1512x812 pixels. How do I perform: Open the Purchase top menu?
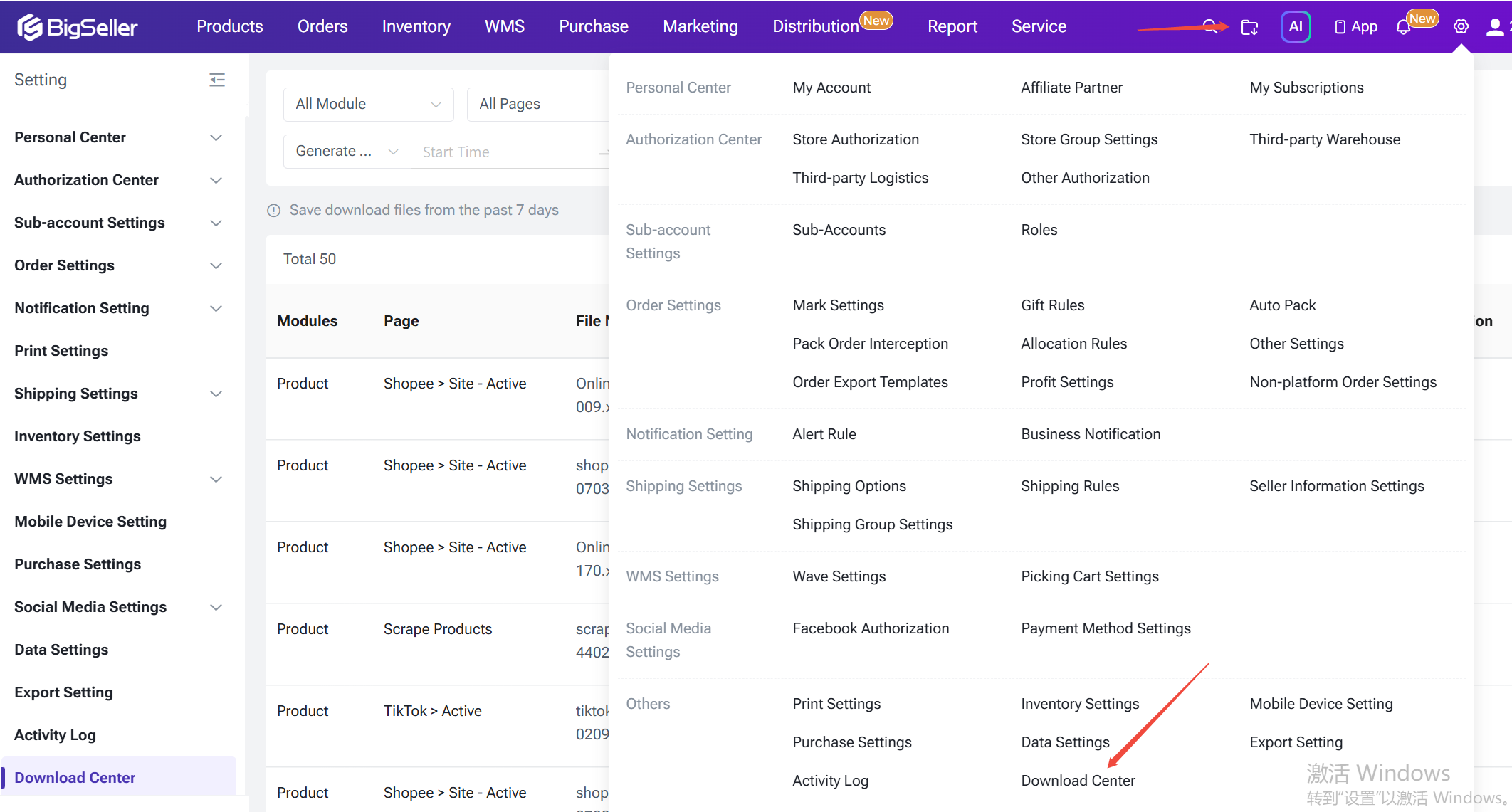click(594, 26)
